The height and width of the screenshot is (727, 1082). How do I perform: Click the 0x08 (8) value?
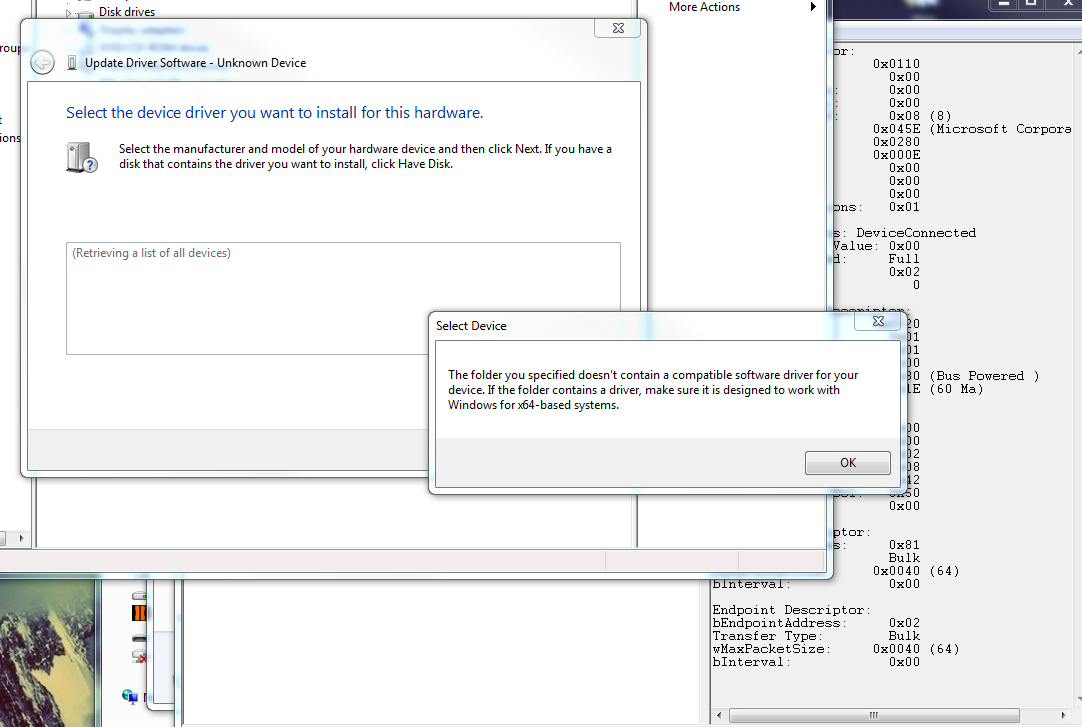[920, 116]
